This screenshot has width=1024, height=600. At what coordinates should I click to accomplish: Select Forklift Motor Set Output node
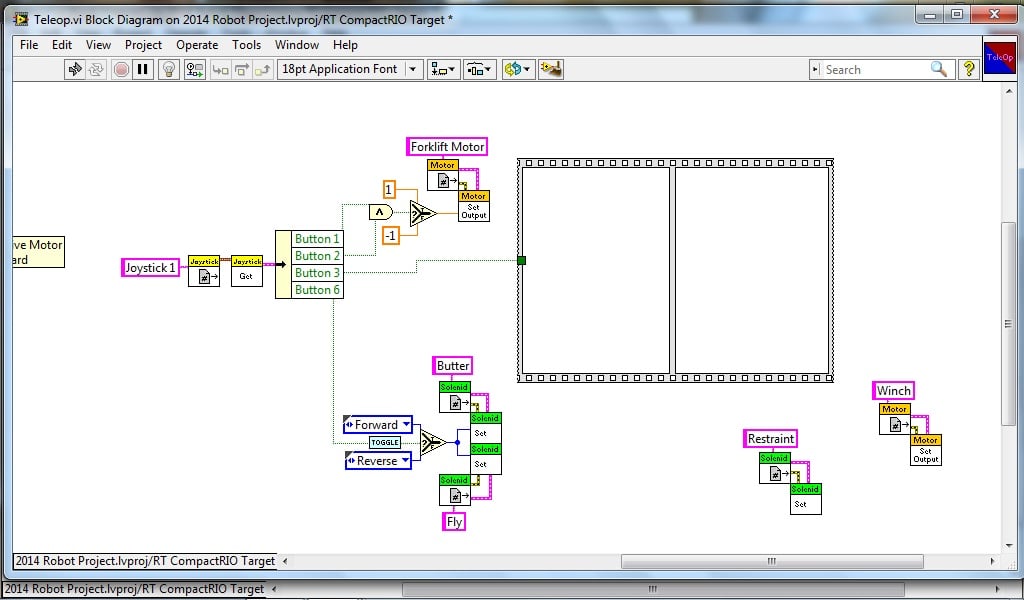point(473,206)
